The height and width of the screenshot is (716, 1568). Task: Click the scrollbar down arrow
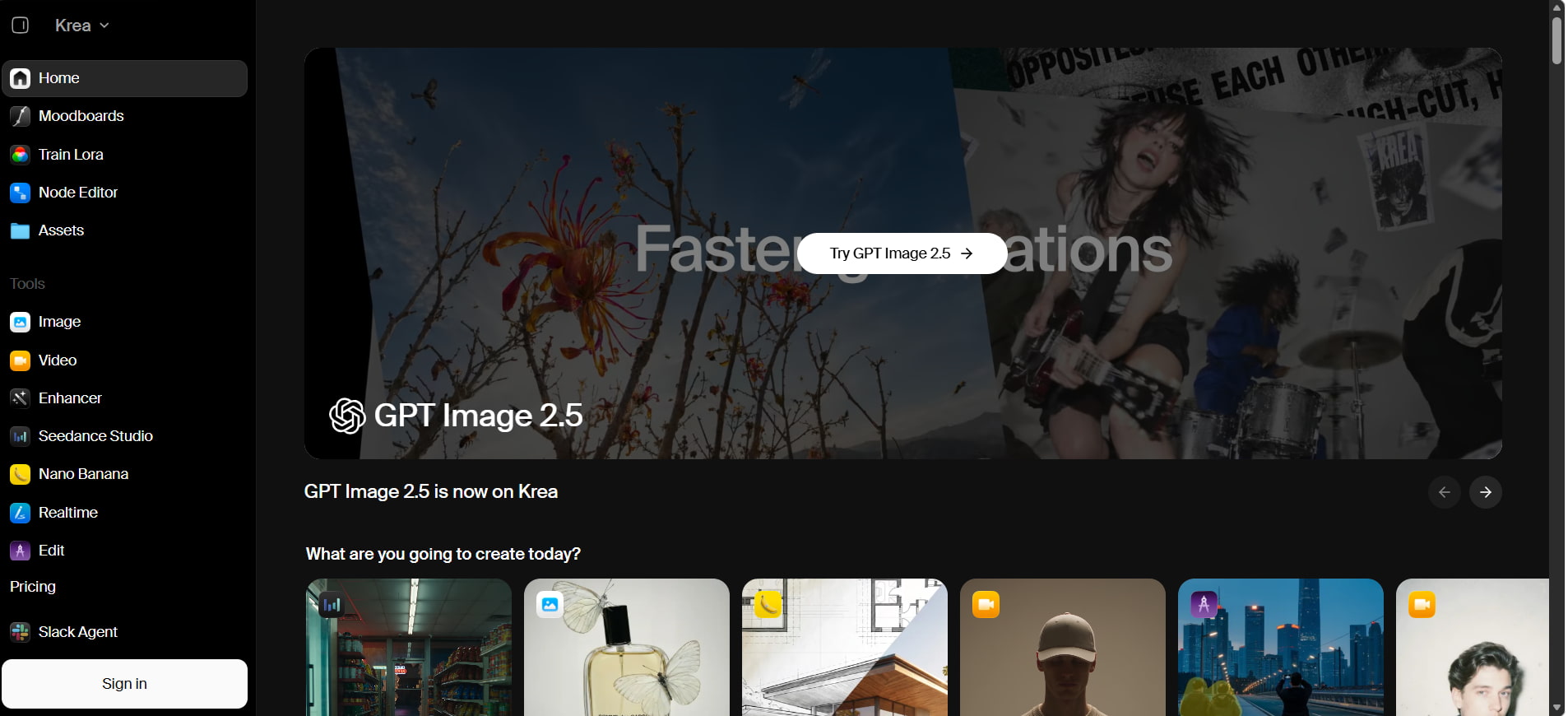[1556, 708]
